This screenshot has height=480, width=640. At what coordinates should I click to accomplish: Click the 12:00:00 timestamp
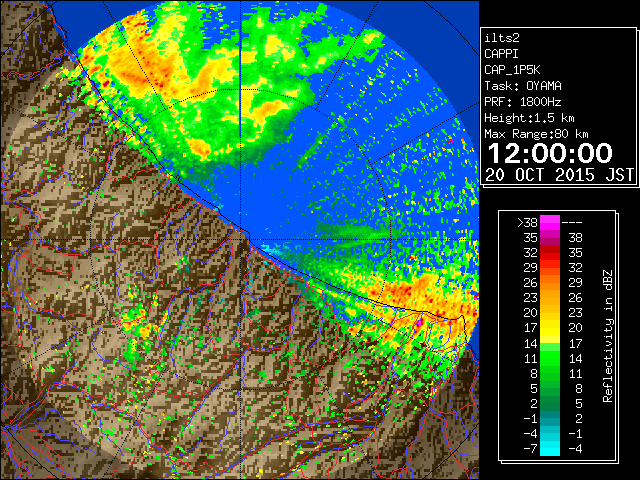tap(550, 153)
